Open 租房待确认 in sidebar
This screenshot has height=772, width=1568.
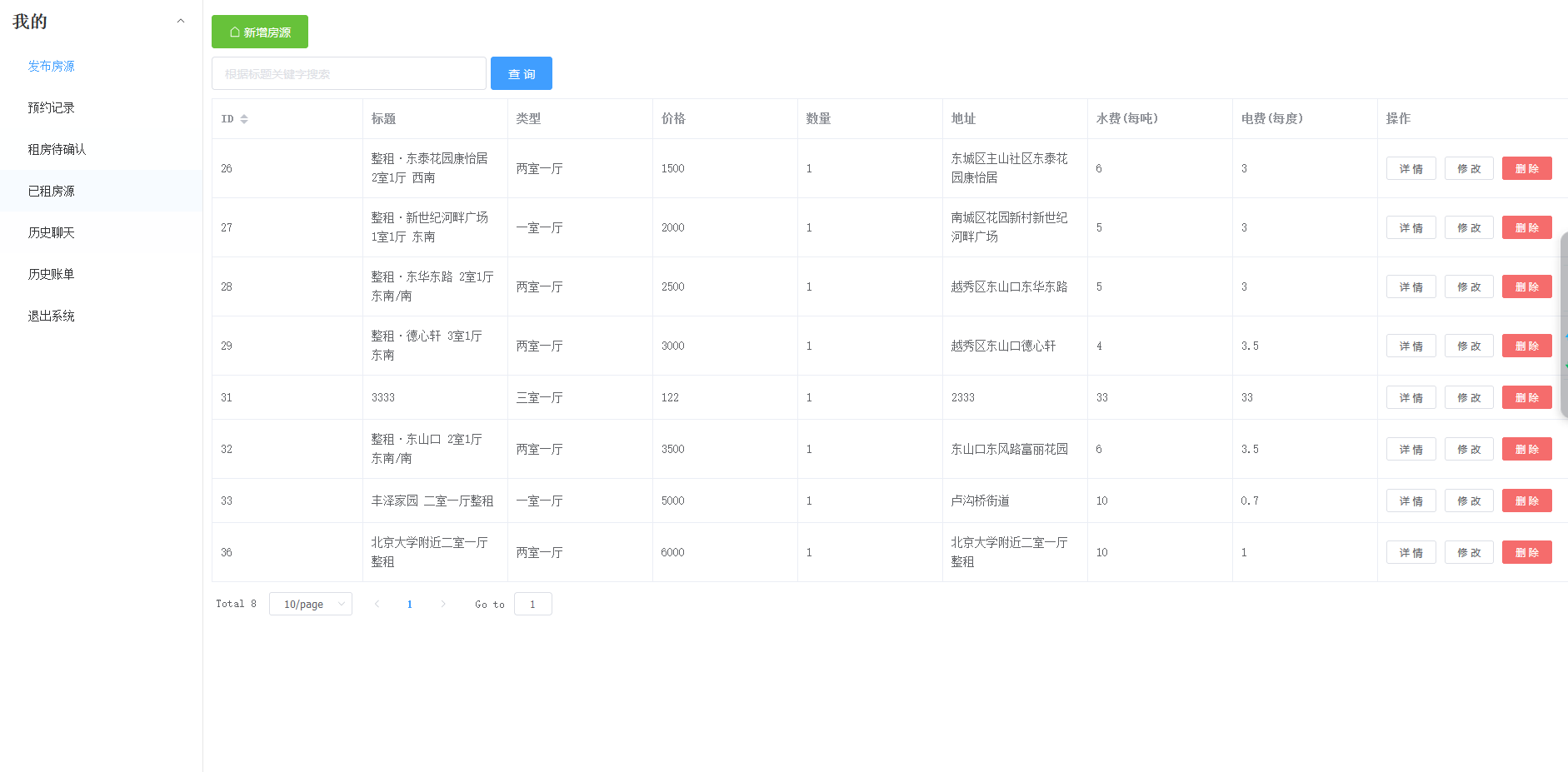click(57, 149)
